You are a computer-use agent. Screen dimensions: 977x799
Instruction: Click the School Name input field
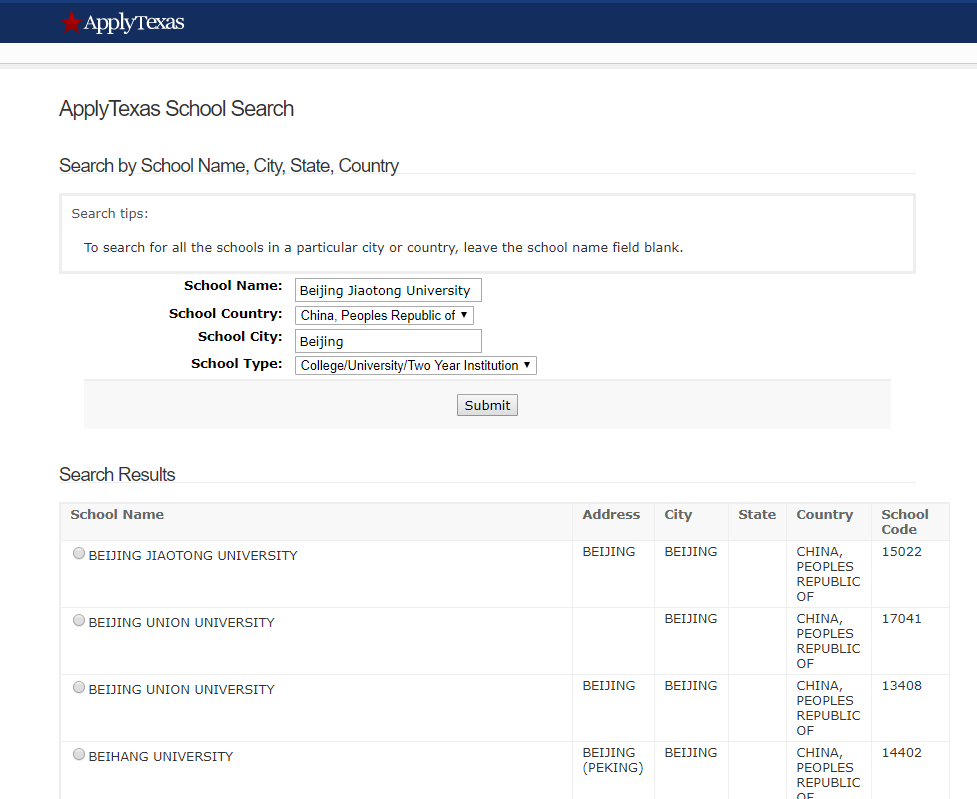[x=388, y=290]
